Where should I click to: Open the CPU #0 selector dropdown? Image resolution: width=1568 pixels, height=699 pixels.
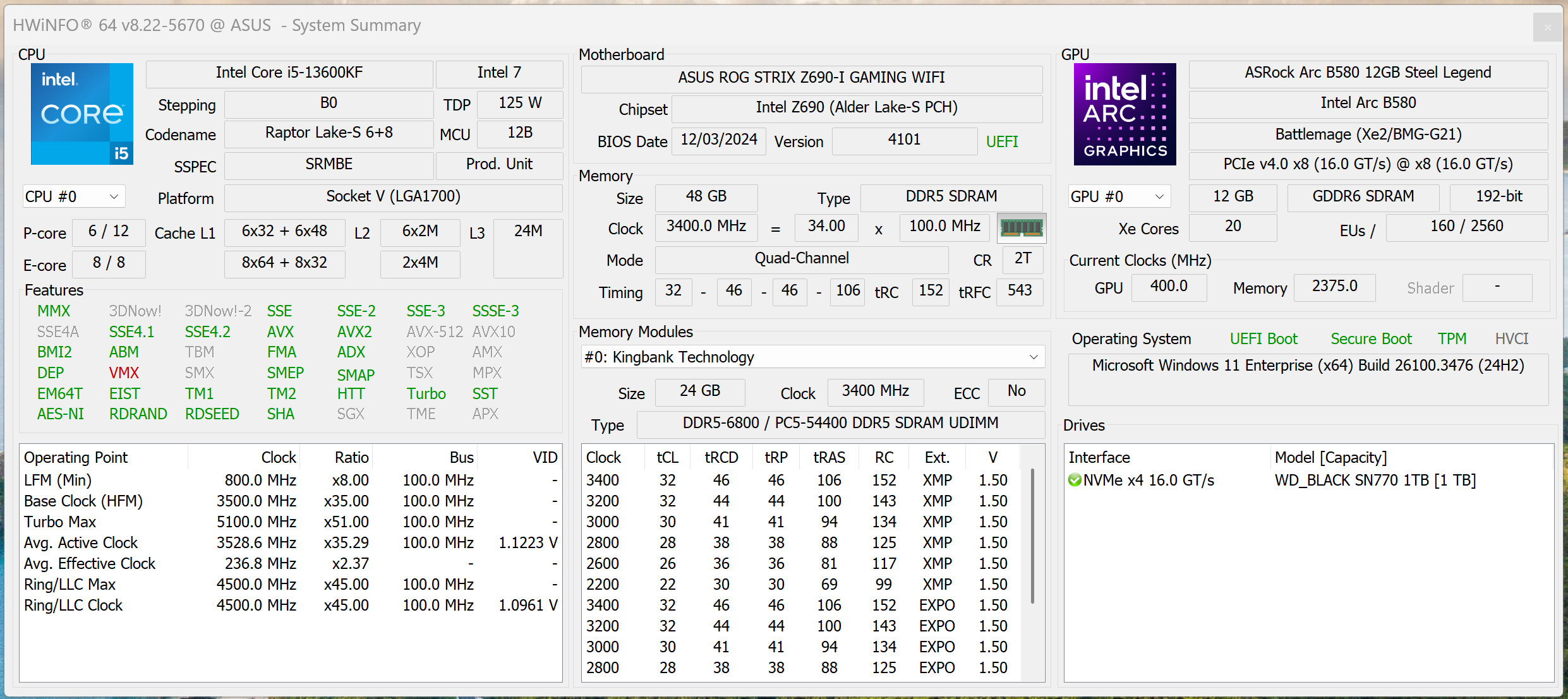coord(73,196)
